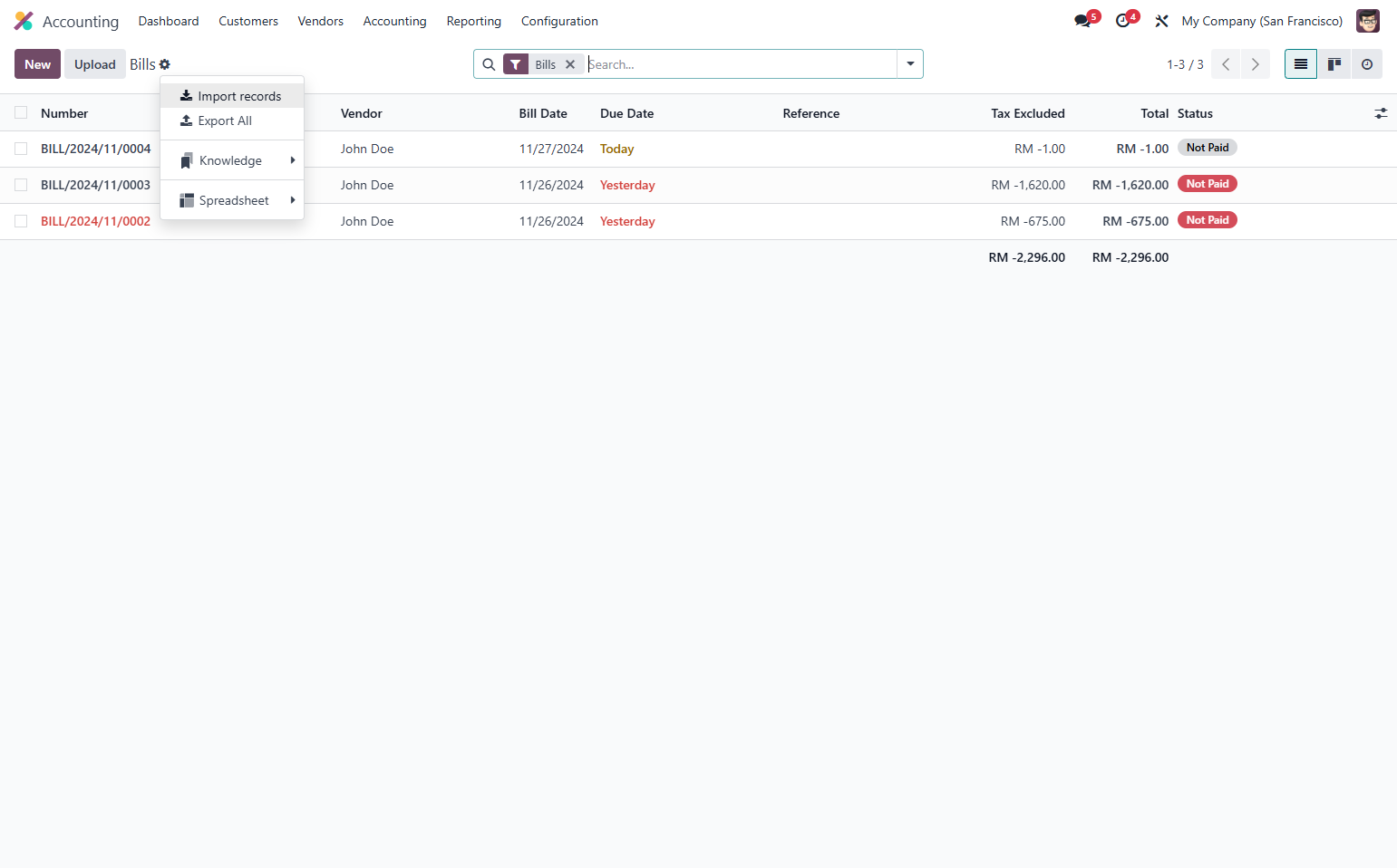Open the user avatar menu
This screenshot has height=868, width=1397.
pyautogui.click(x=1367, y=21)
